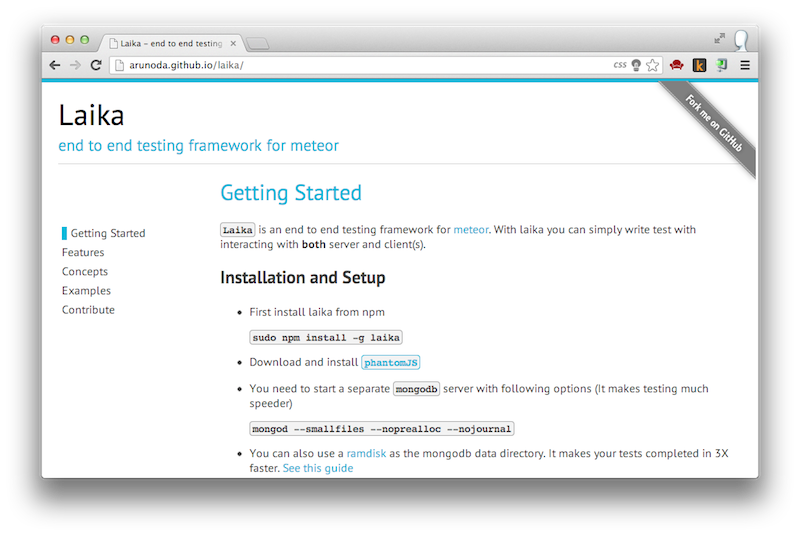
Task: Go back using the browser back arrow
Action: tap(55, 65)
